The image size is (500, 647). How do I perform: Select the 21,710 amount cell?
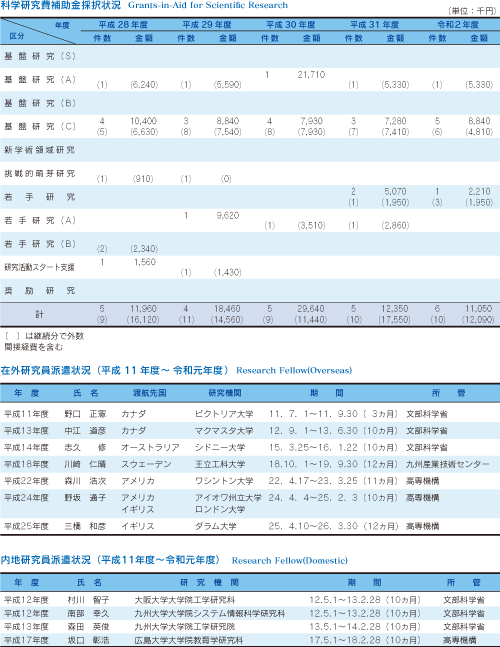pos(311,75)
